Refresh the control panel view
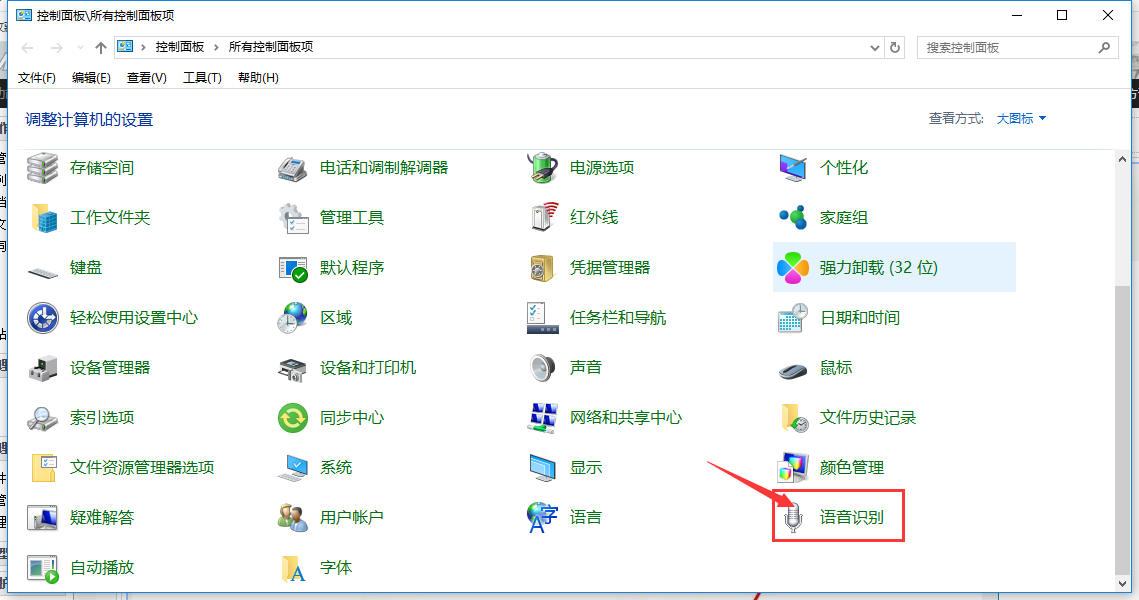The height and width of the screenshot is (600, 1139). [895, 47]
